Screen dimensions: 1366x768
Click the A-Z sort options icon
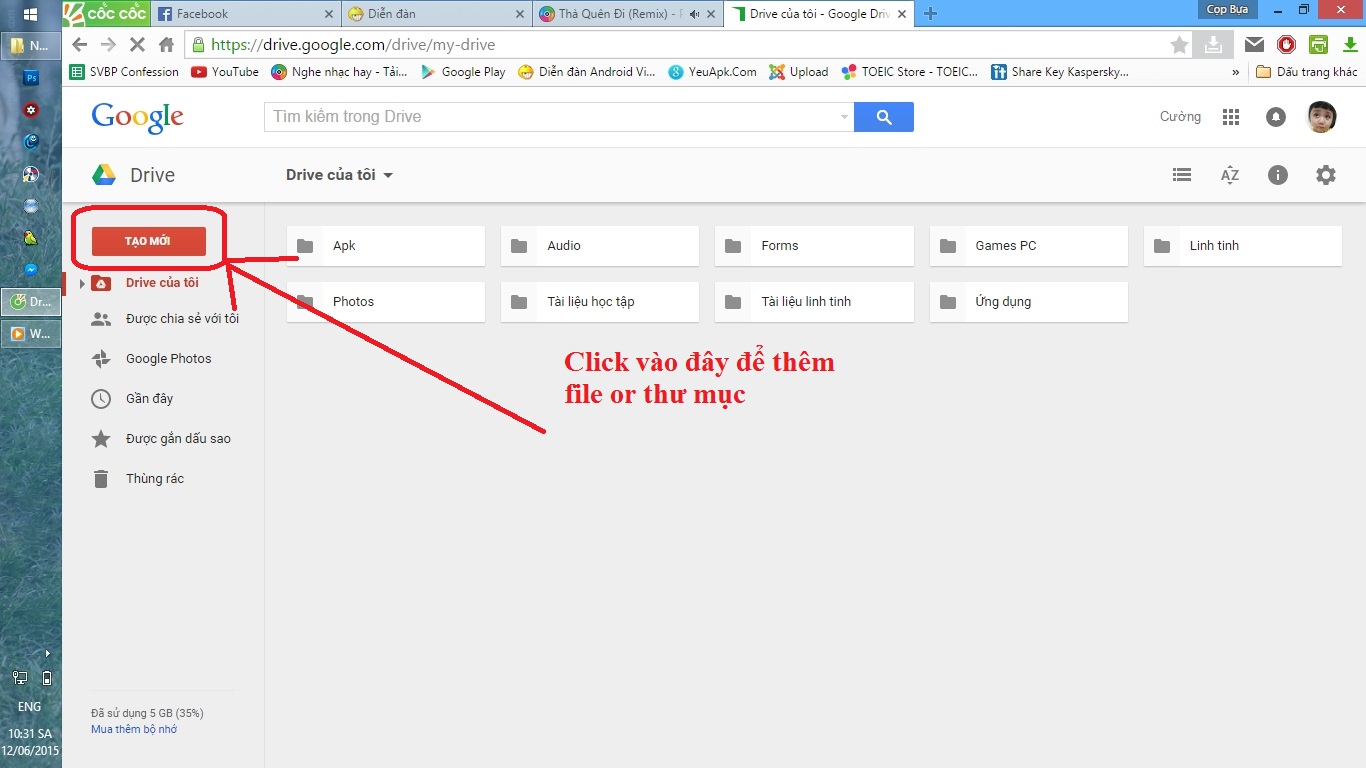1230,175
